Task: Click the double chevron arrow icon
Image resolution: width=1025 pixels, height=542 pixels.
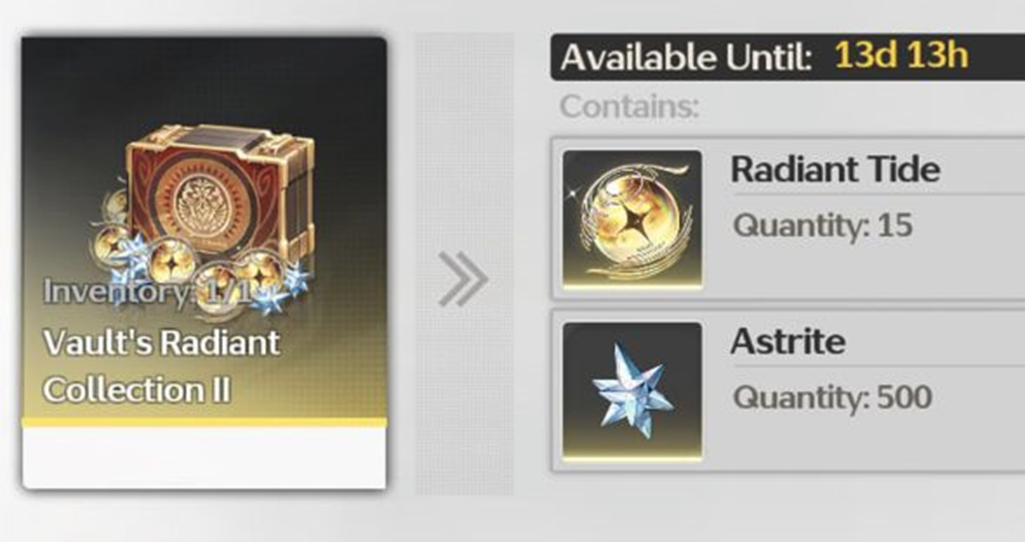Action: click(463, 279)
